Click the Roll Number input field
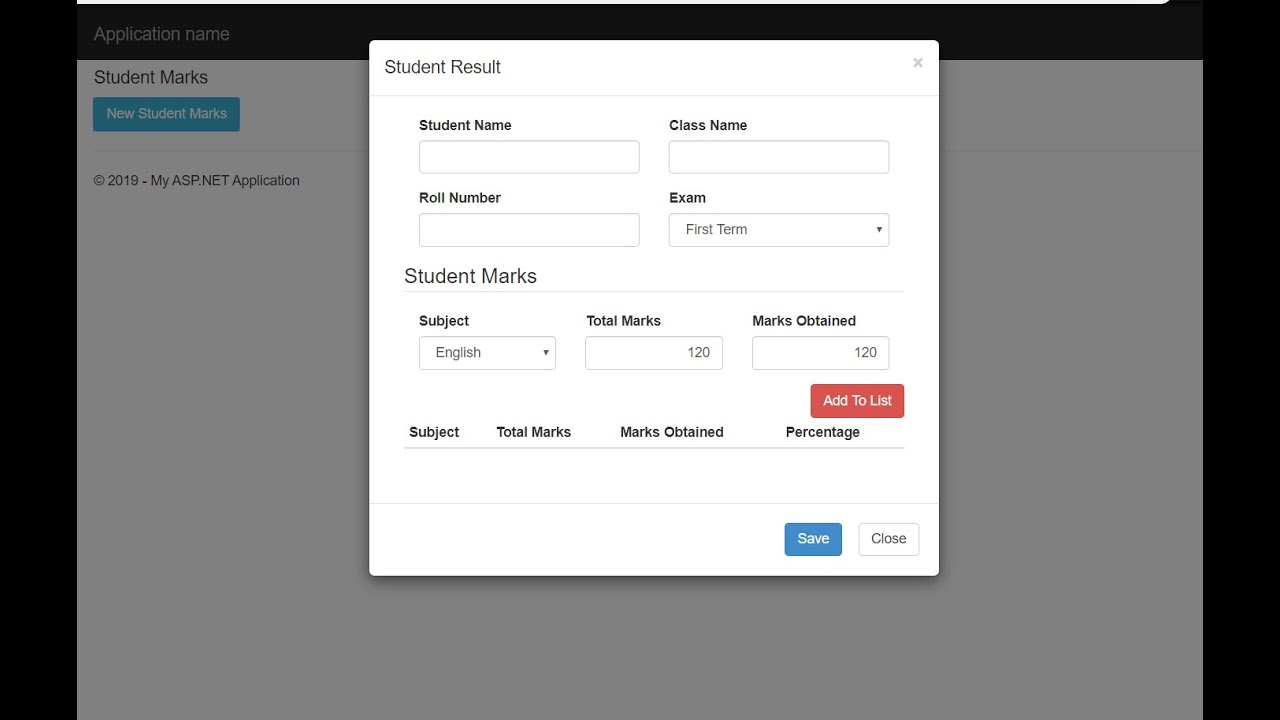This screenshot has width=1280, height=720. [x=529, y=230]
